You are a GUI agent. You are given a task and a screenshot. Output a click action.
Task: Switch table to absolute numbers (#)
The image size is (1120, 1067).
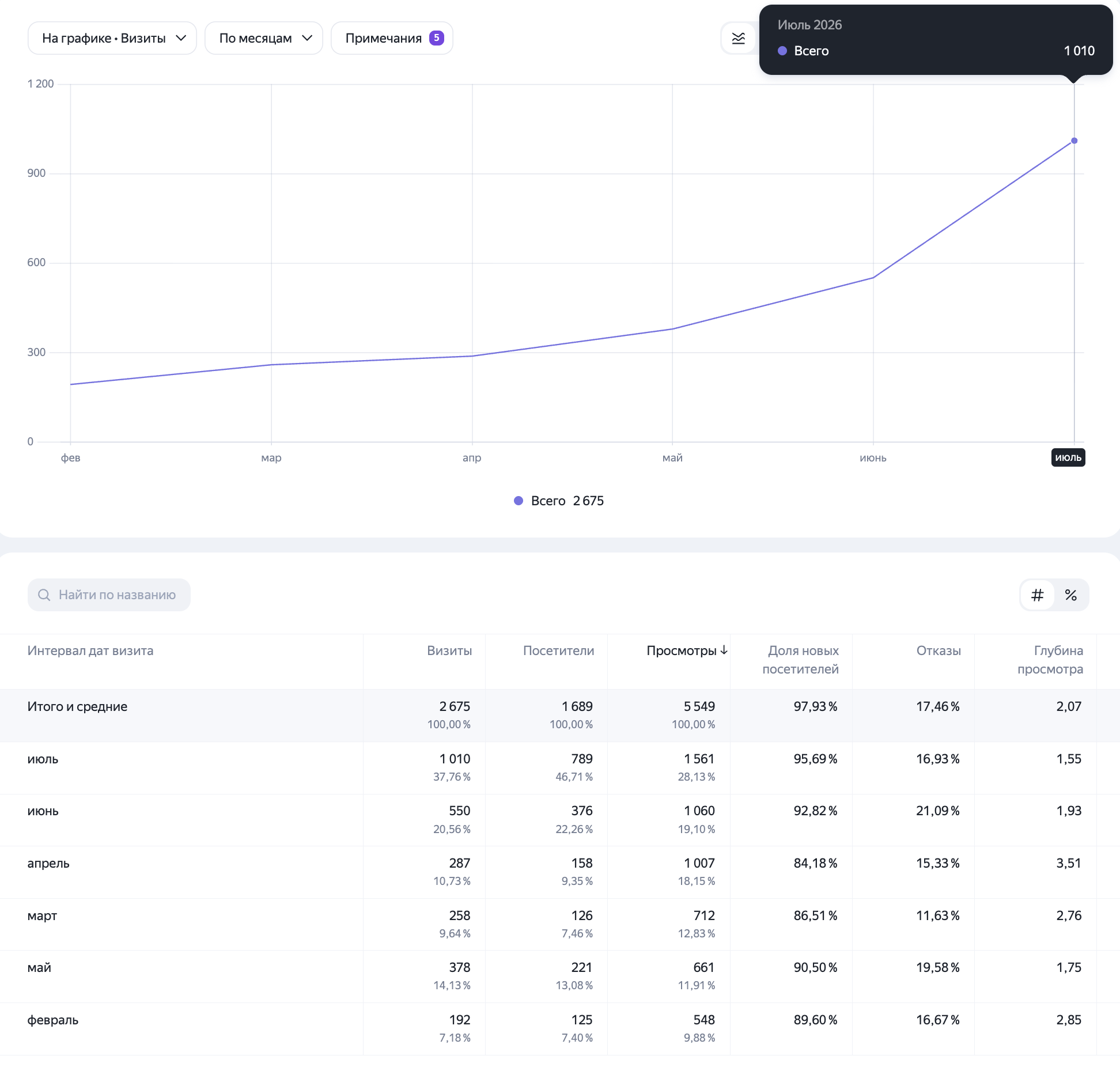[1038, 595]
